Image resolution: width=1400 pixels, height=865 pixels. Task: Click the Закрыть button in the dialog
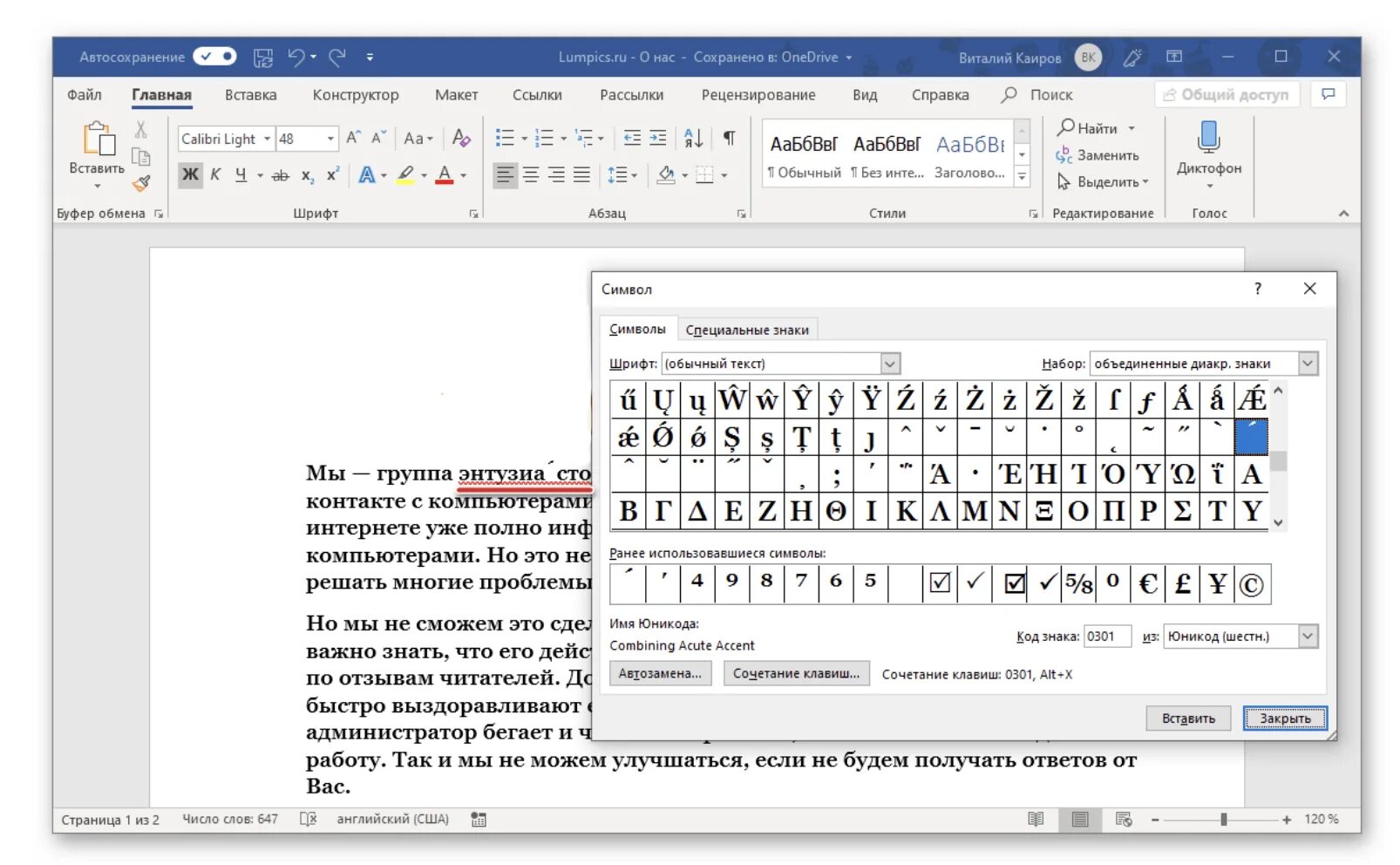click(x=1285, y=719)
